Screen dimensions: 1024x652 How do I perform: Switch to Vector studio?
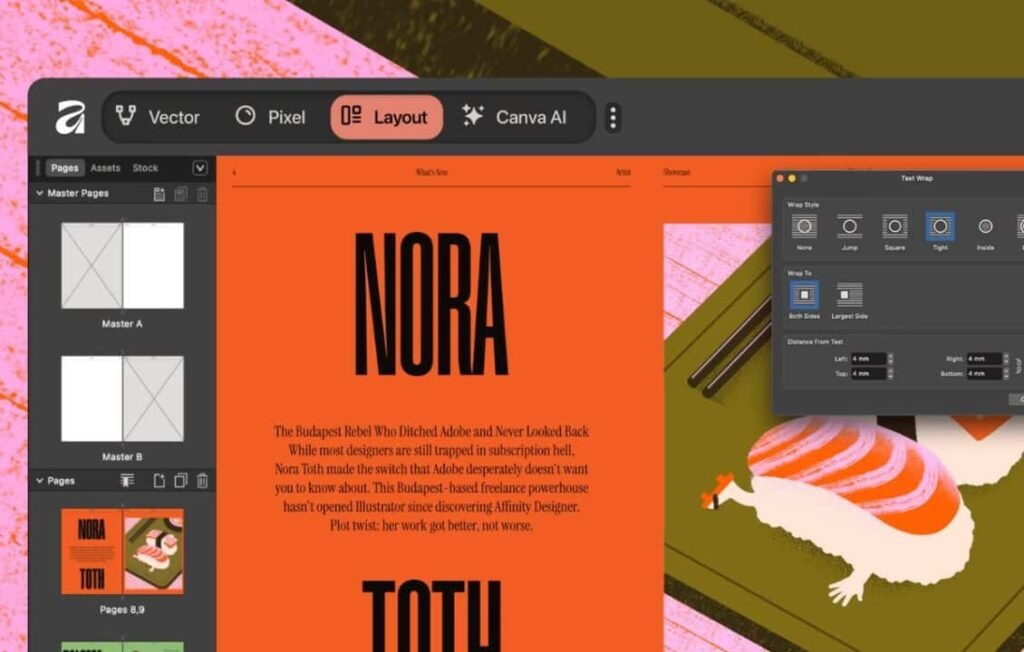pyautogui.click(x=158, y=117)
